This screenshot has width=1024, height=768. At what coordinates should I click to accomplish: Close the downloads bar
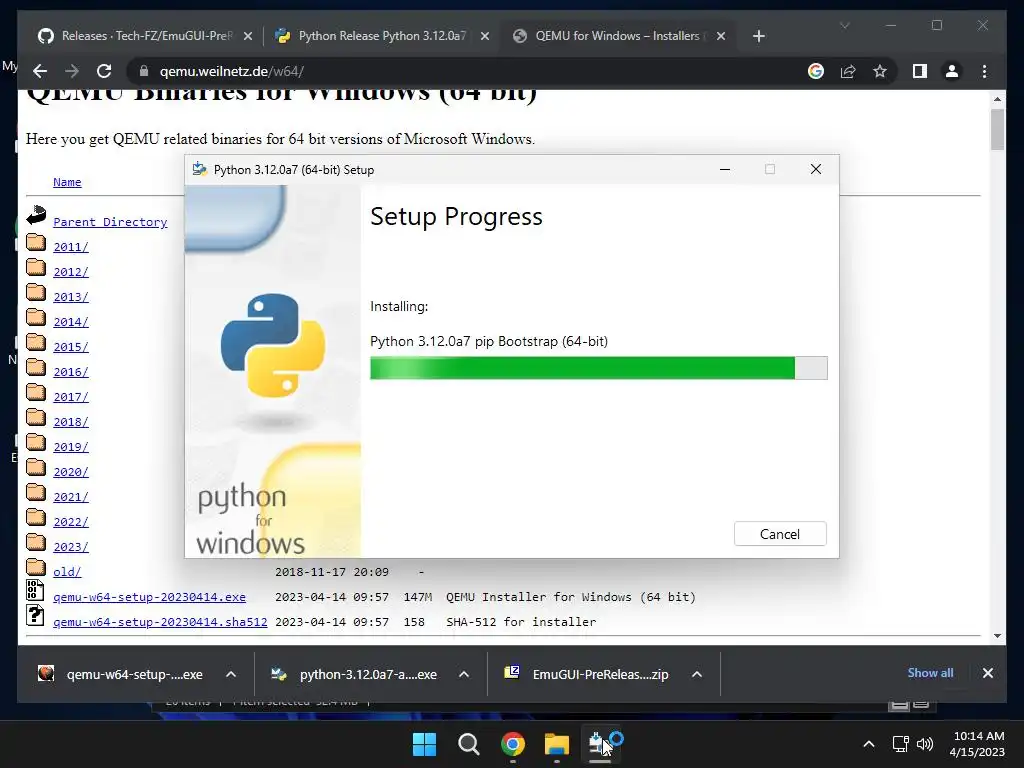pos(987,673)
